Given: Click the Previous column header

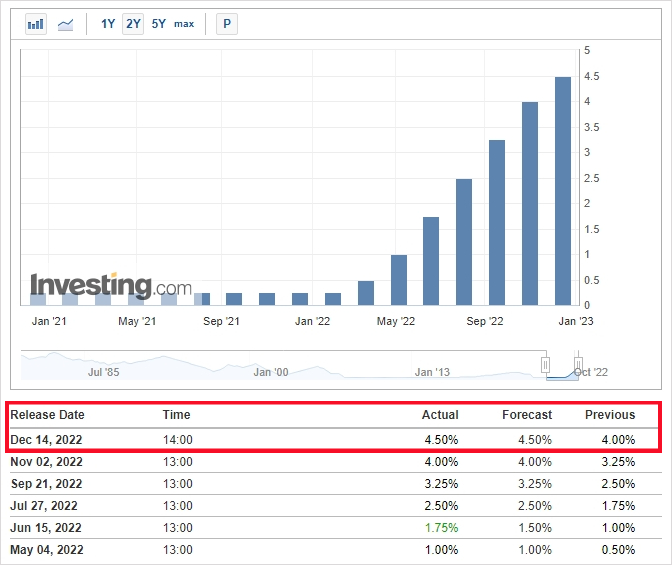Looking at the screenshot, I should tap(610, 415).
